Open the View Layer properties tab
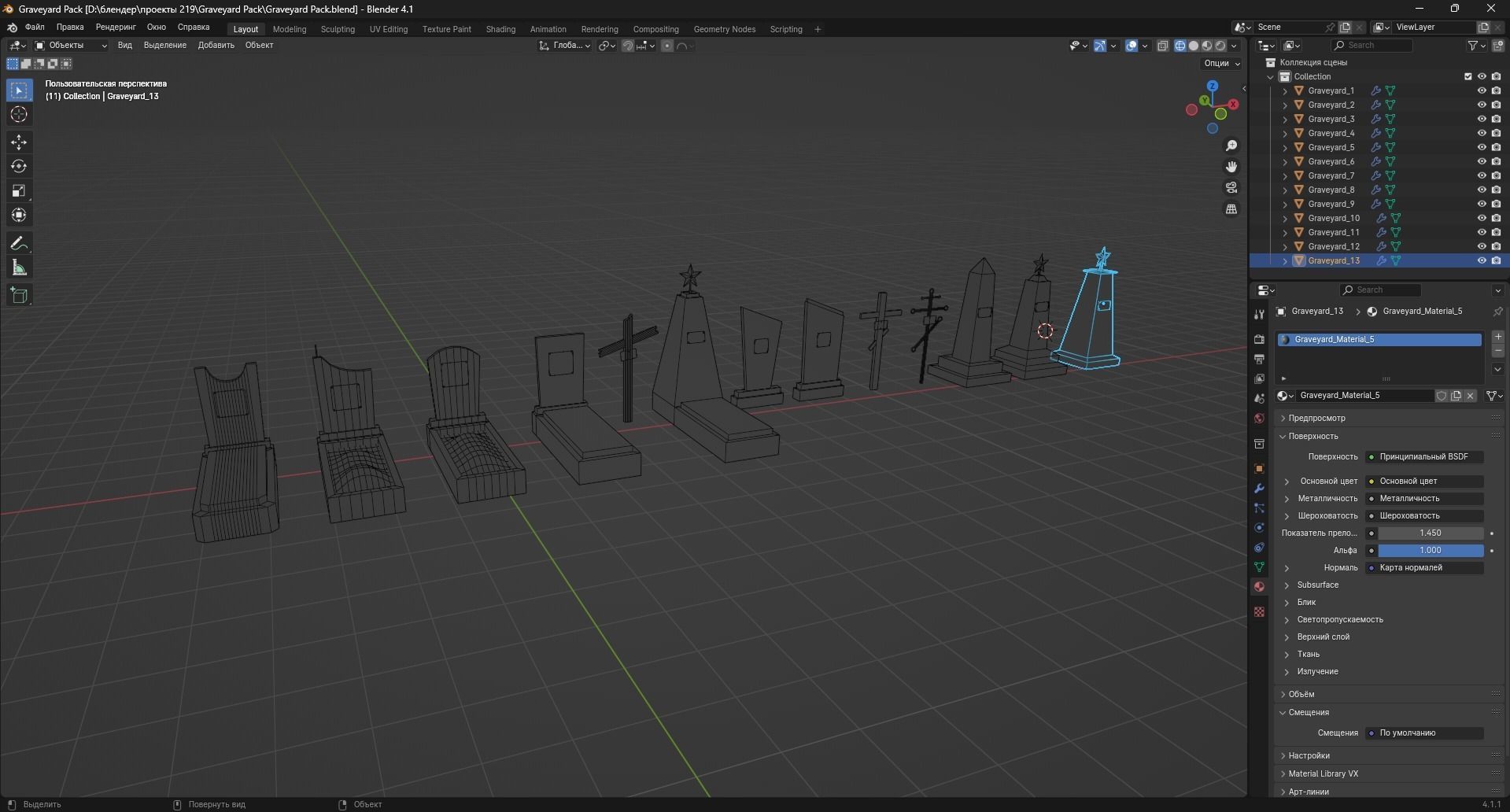1510x812 pixels. [1259, 379]
